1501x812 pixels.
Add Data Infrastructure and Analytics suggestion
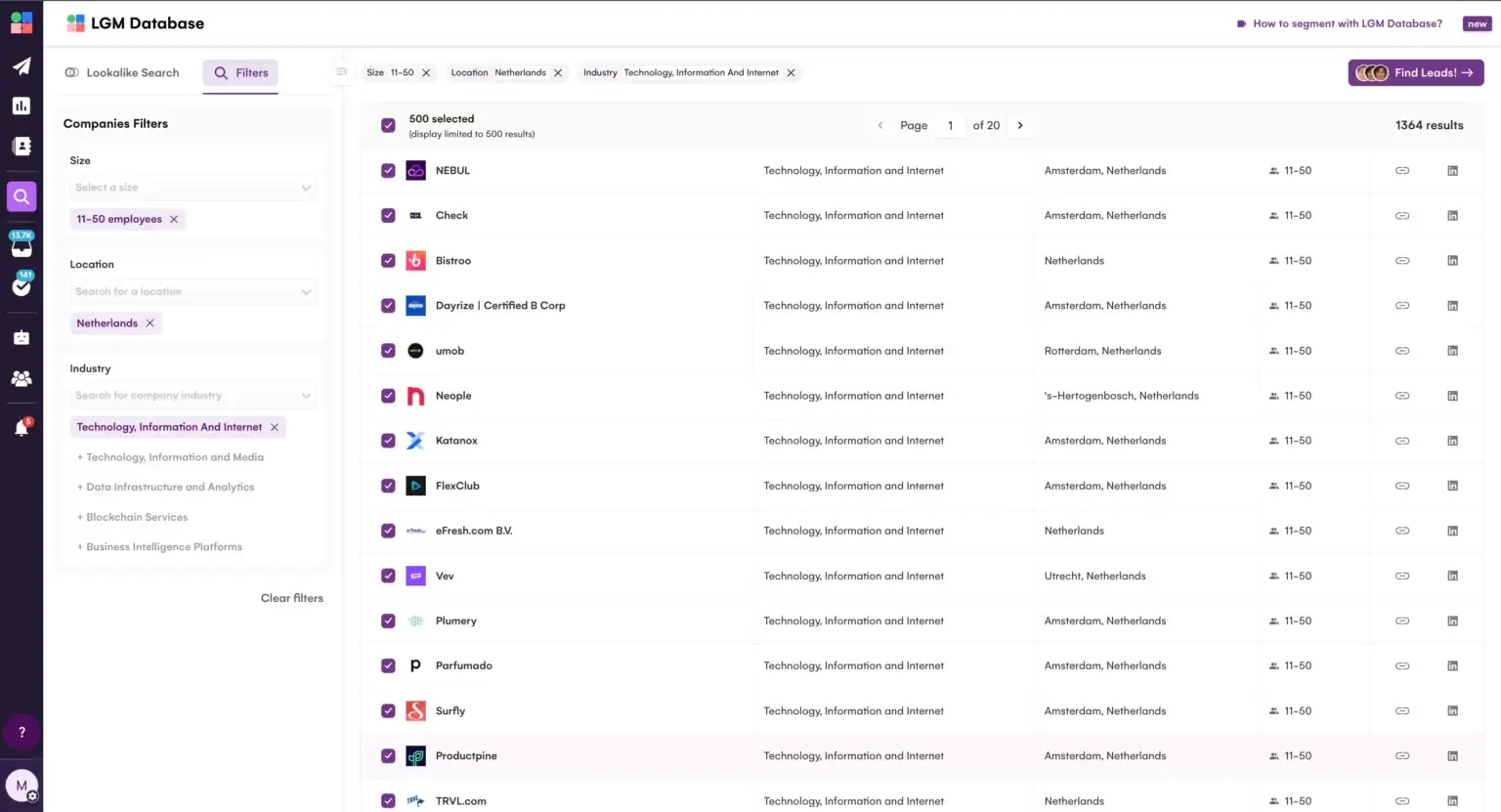point(165,487)
